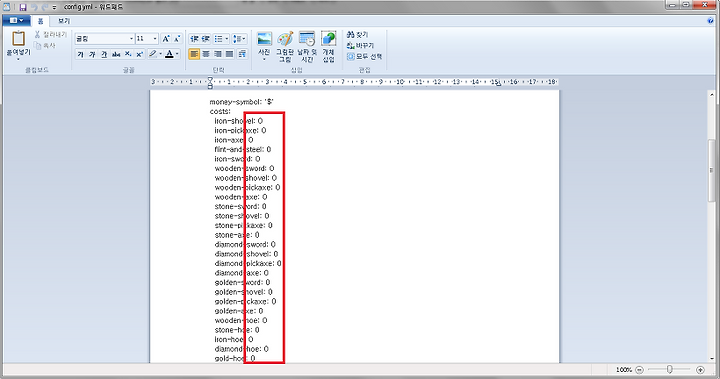Center align the text

(x=206, y=54)
